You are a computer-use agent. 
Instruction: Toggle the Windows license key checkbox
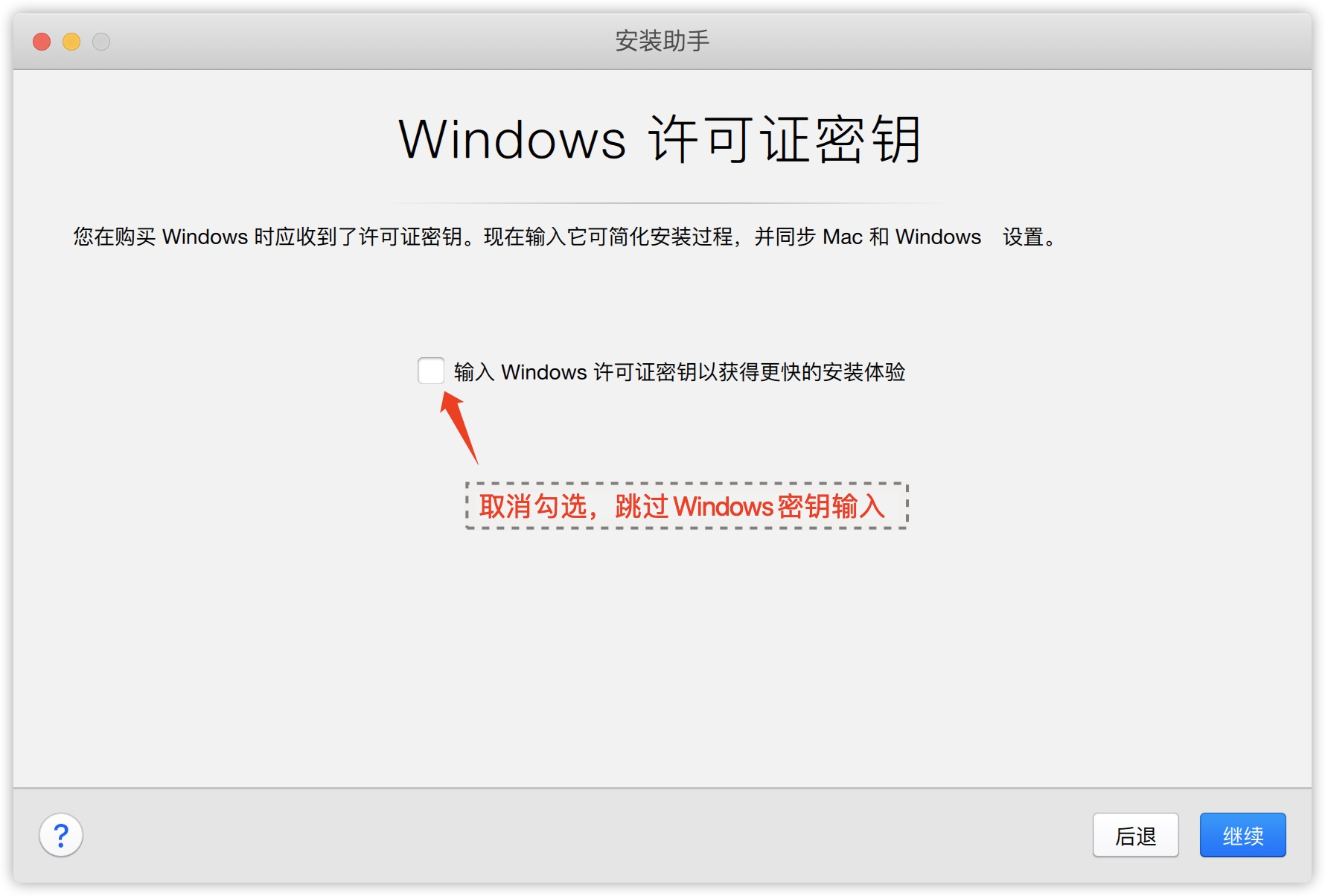click(x=431, y=371)
